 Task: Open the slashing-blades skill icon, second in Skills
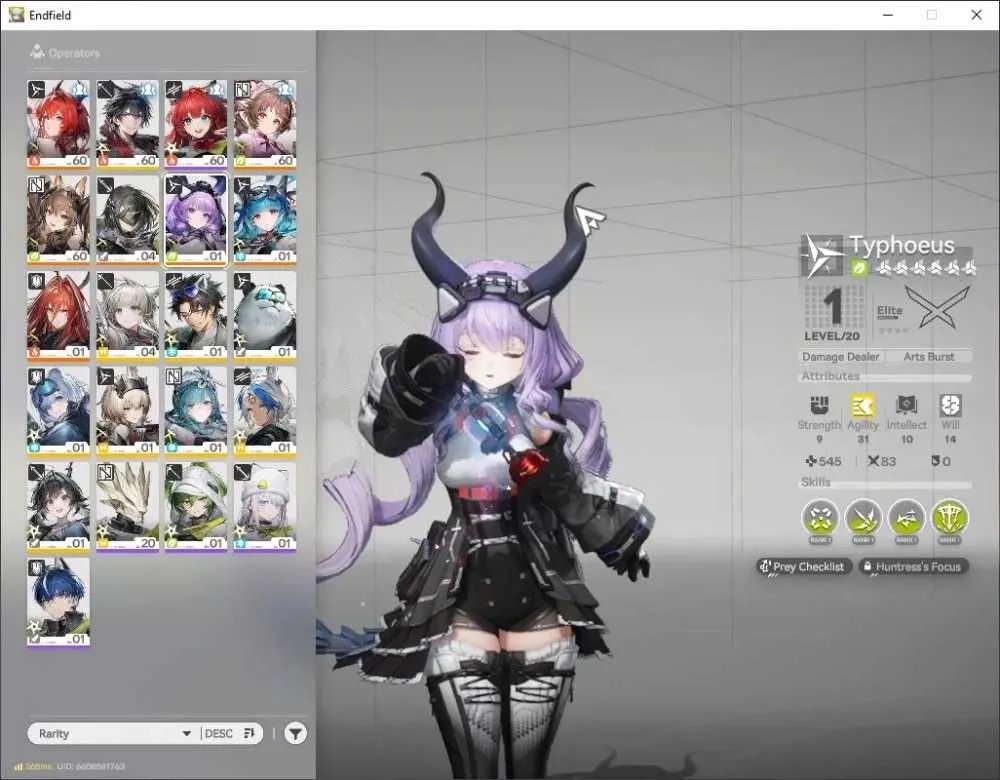863,517
